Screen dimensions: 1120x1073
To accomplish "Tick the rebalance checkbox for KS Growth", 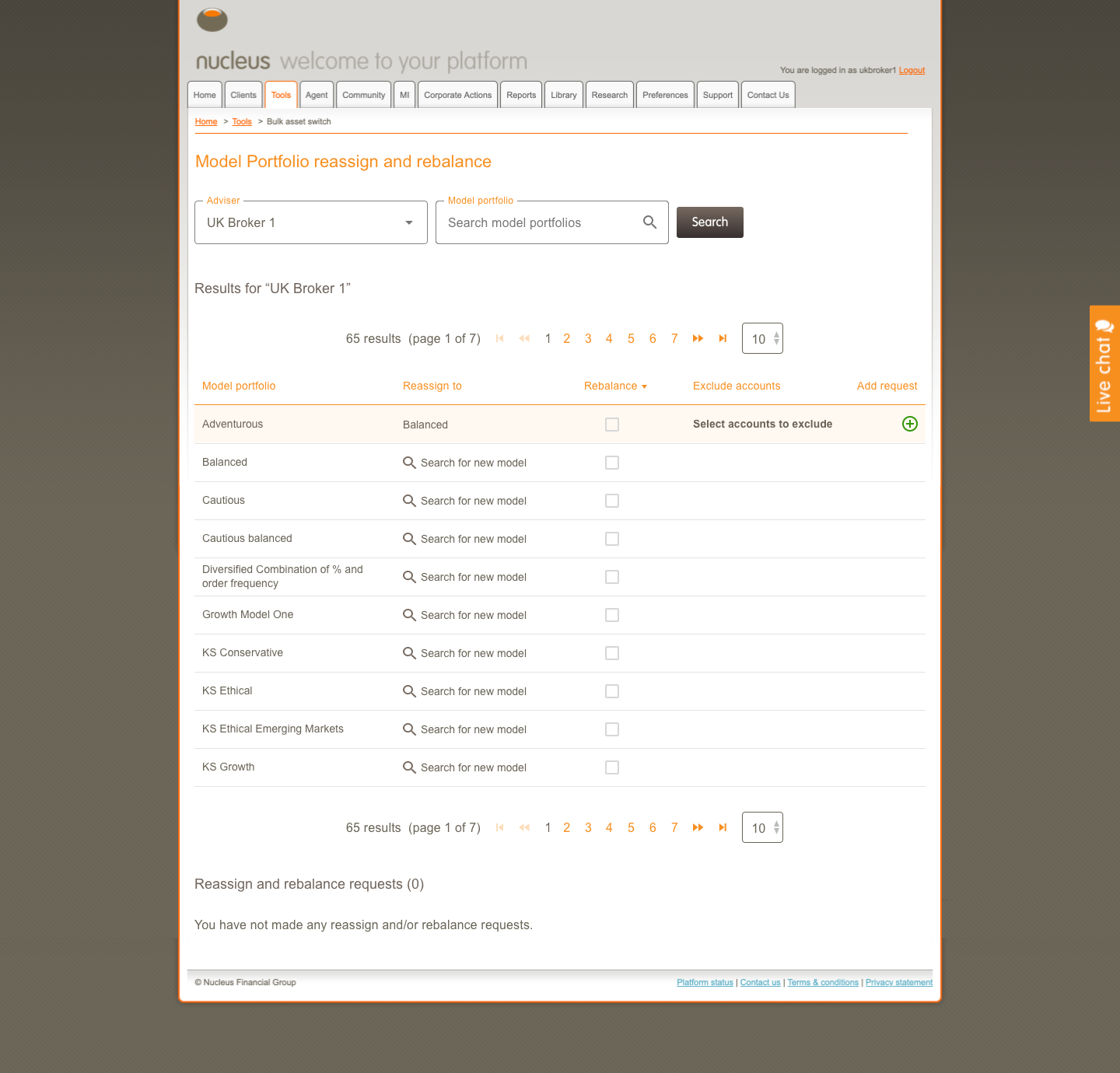I will coord(612,767).
